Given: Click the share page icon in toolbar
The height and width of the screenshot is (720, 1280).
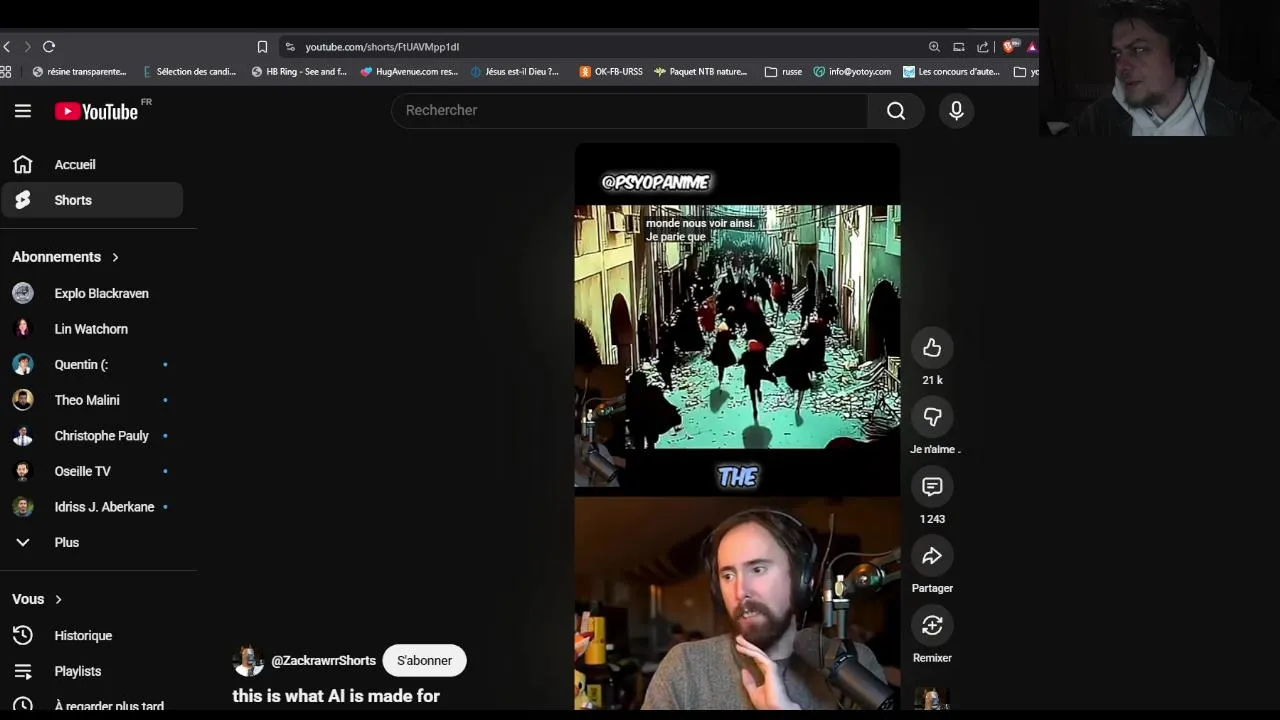Looking at the screenshot, I should (983, 47).
